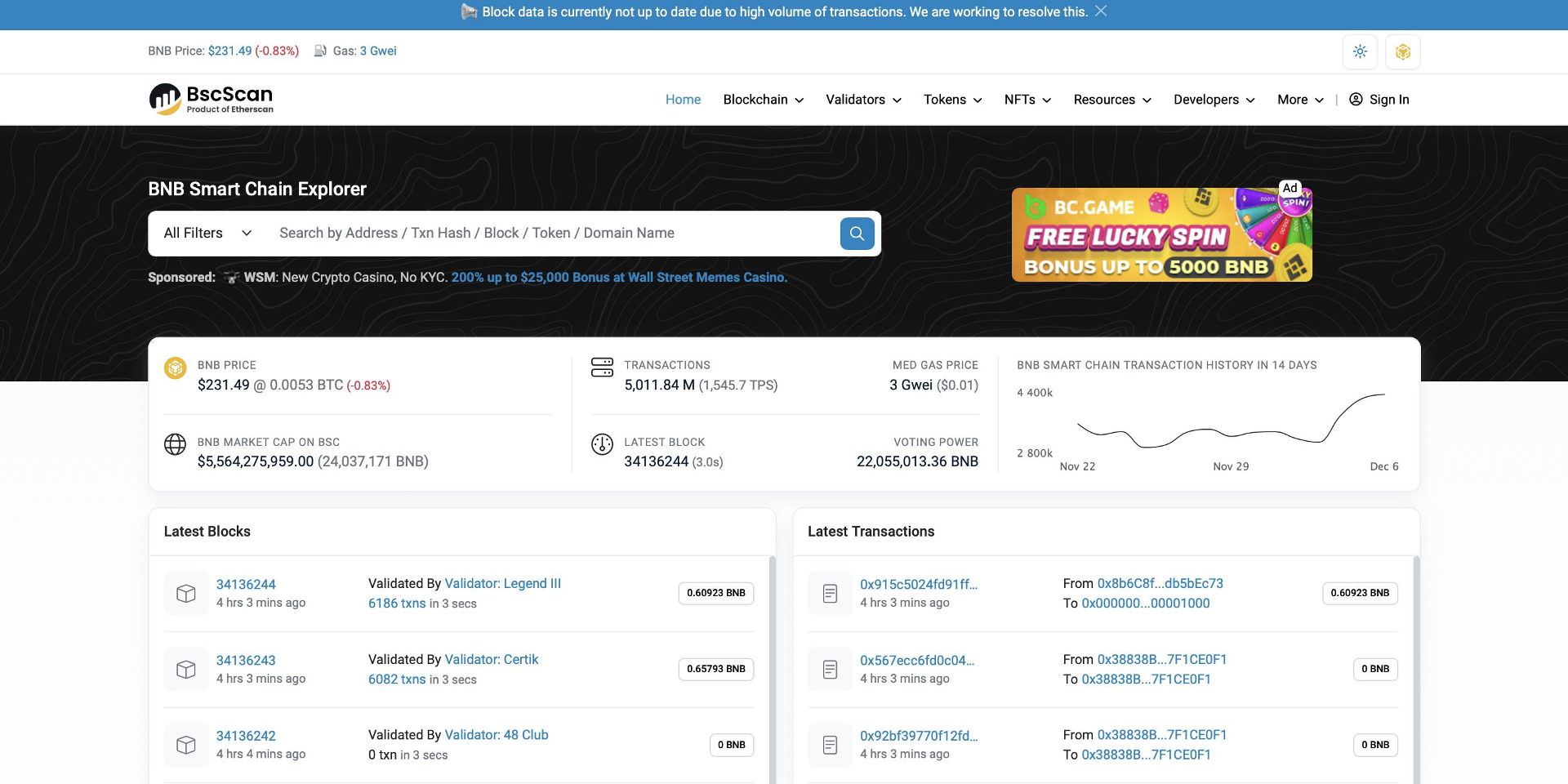
Task: Click the WSM sponsored logo icon
Action: (232, 278)
